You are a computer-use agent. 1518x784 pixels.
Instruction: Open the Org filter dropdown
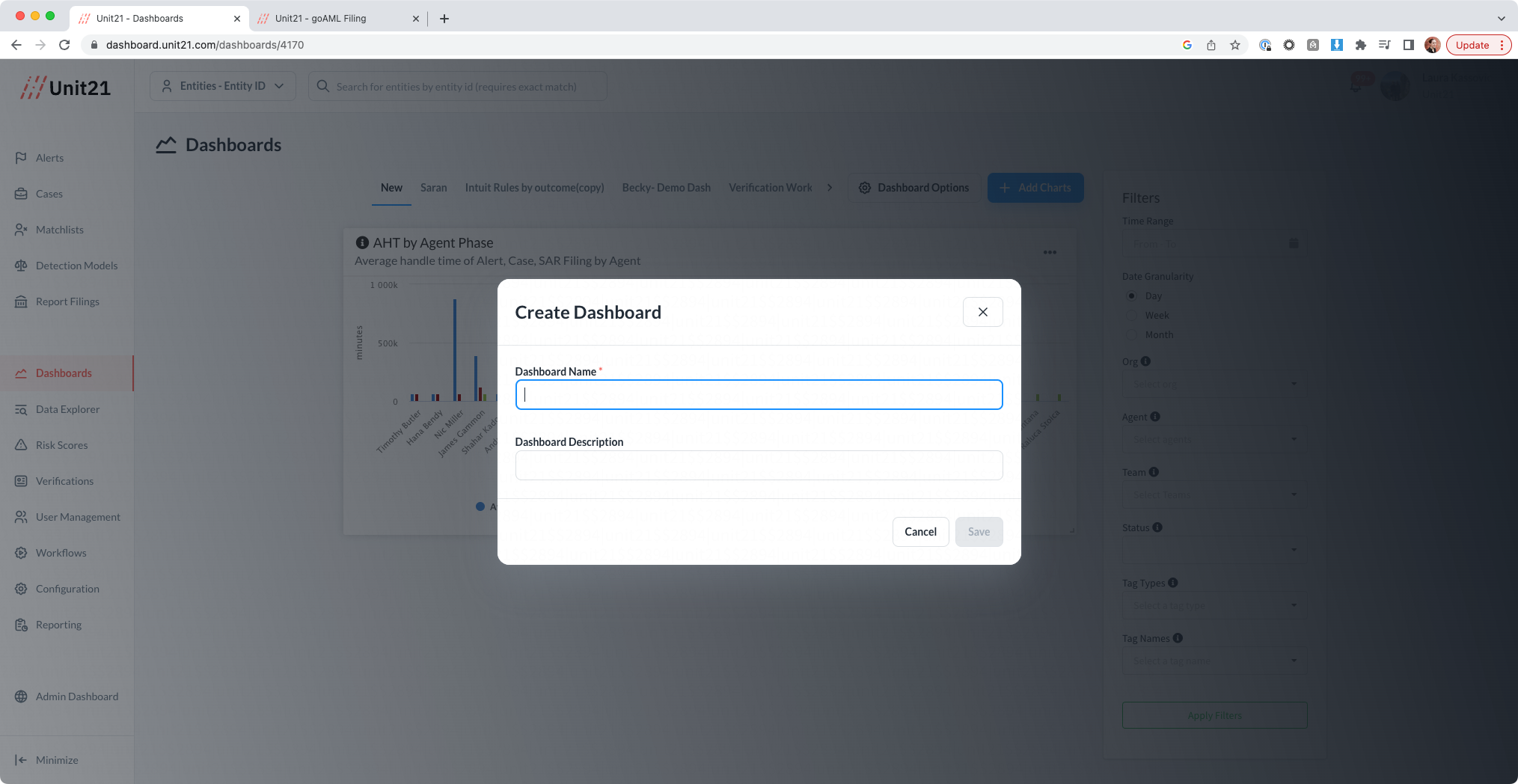(1214, 384)
